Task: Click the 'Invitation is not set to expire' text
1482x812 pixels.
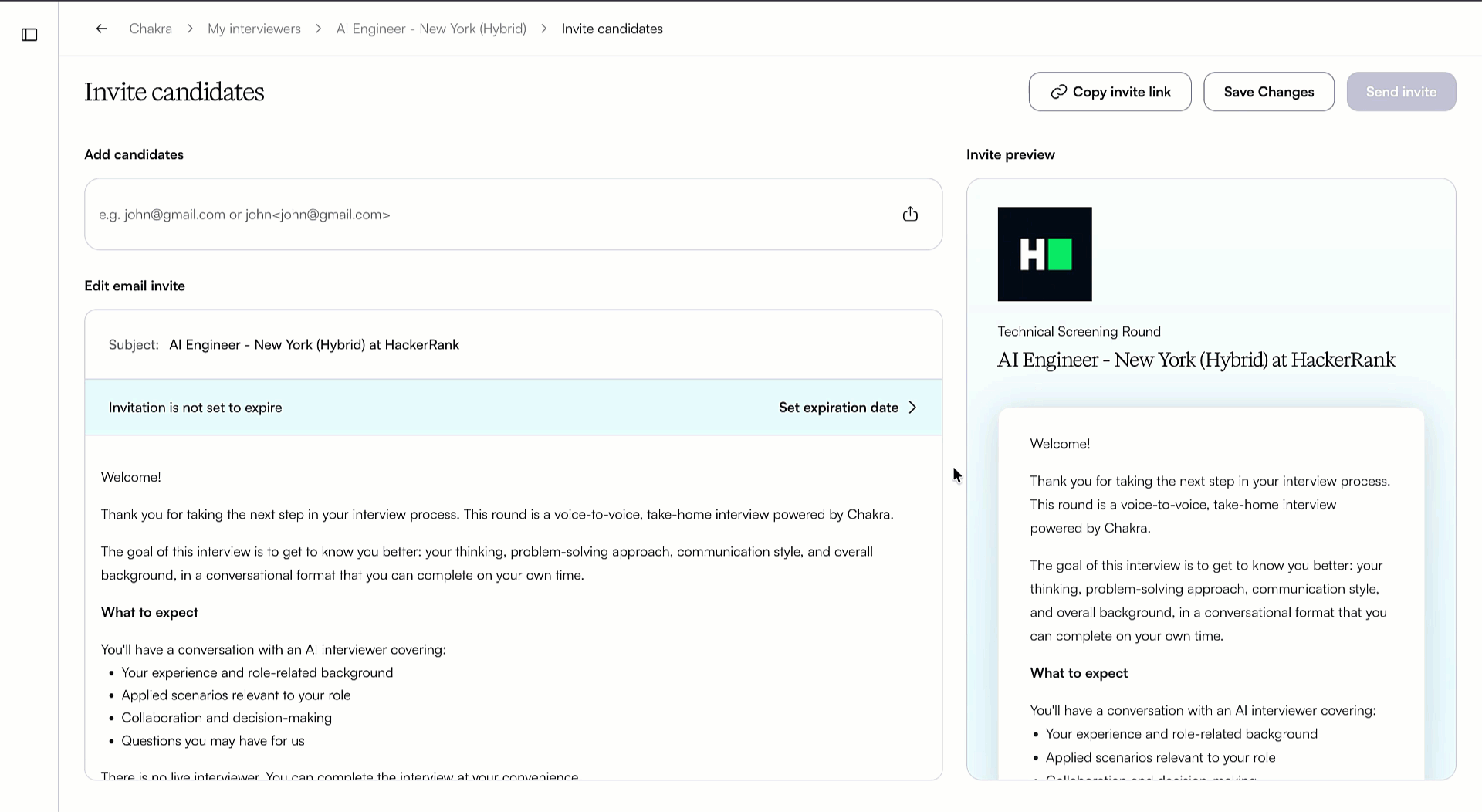Action: pyautogui.click(x=195, y=408)
